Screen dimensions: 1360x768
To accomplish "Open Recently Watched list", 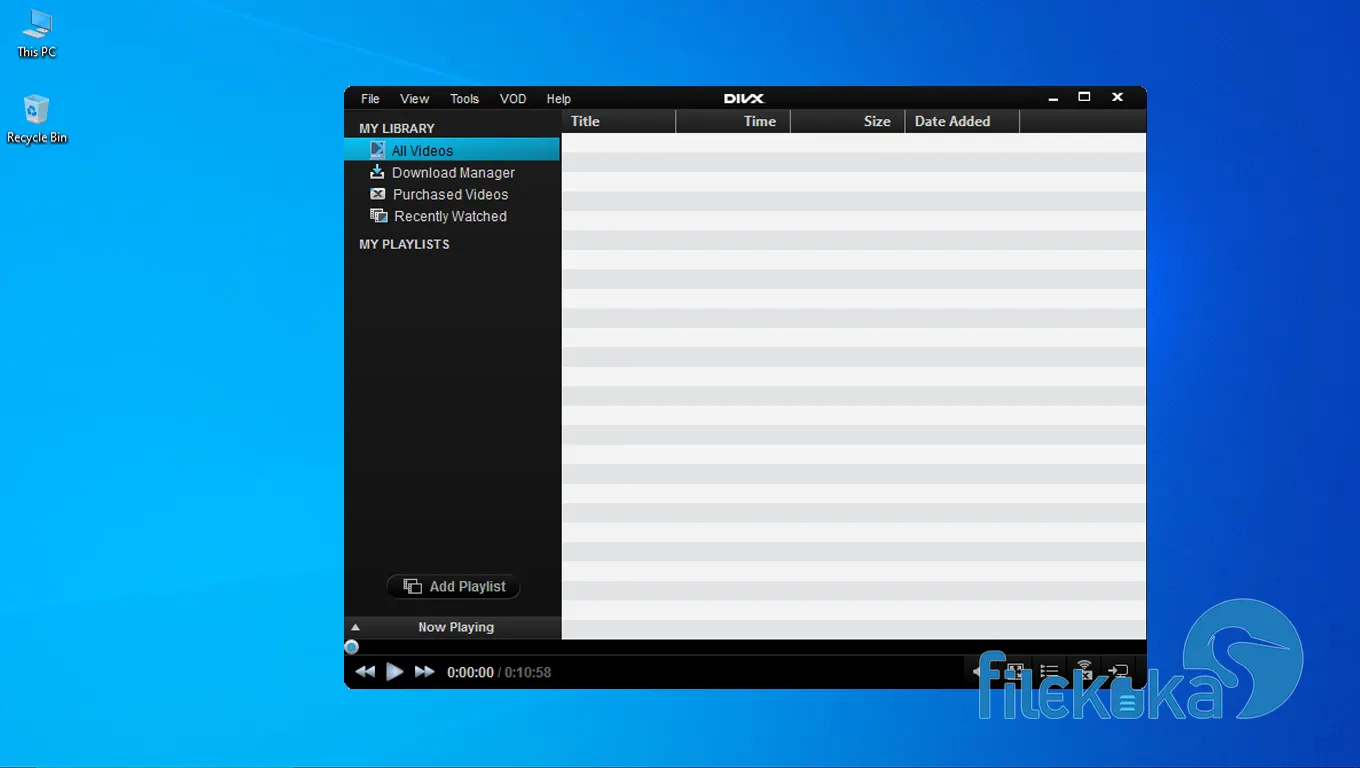I will pyautogui.click(x=450, y=216).
